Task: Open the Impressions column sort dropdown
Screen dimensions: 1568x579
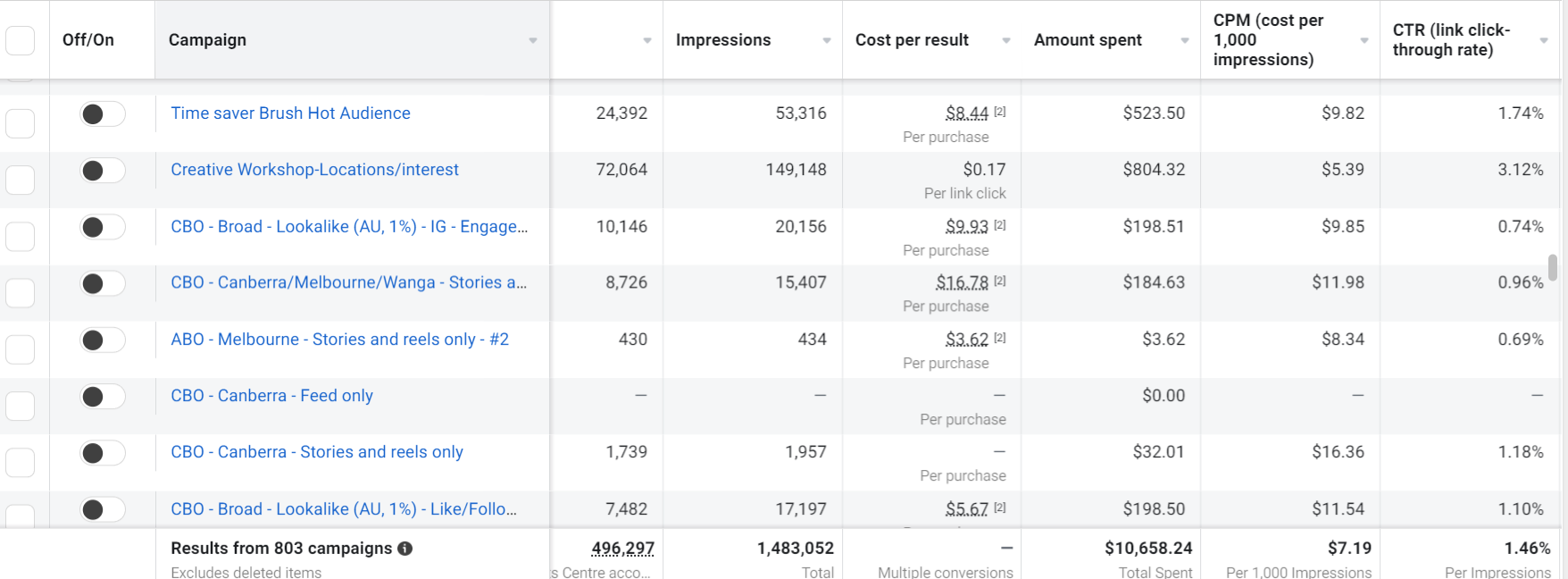Action: 827,41
